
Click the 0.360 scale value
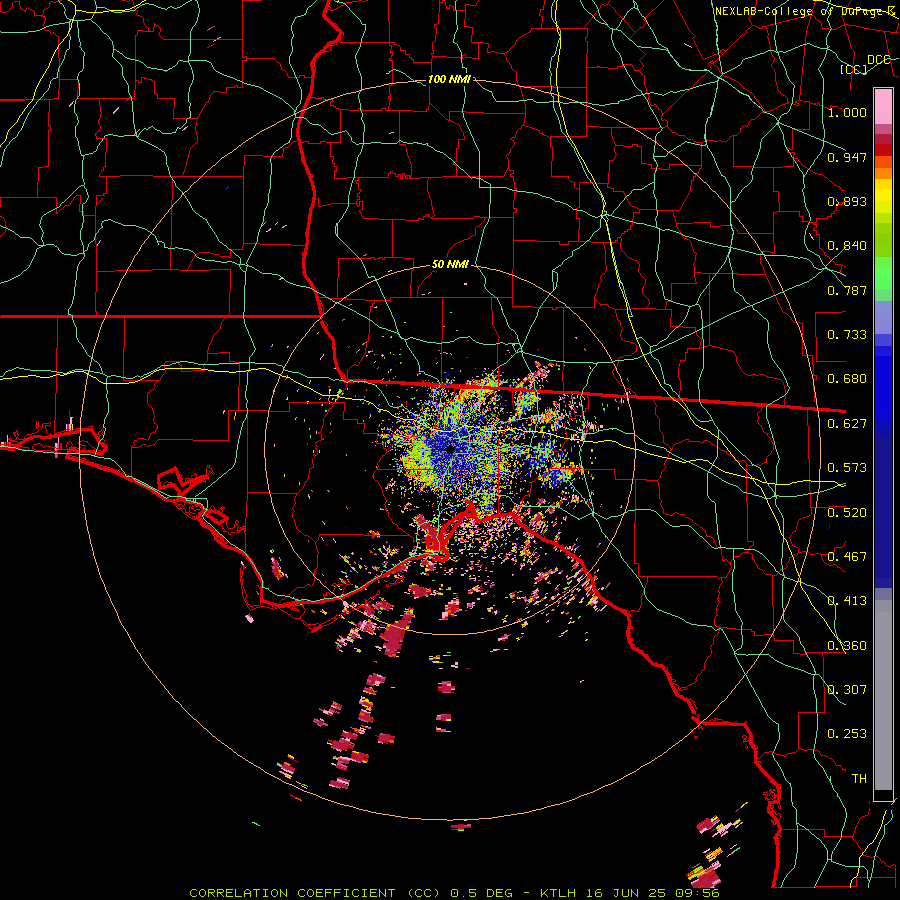tap(847, 646)
